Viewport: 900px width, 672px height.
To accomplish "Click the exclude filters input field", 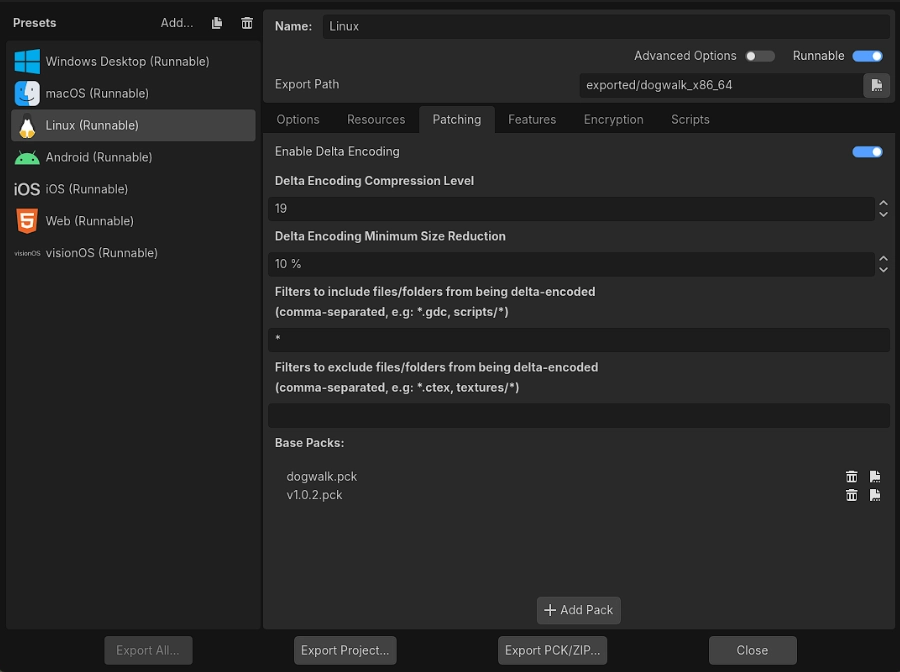I will (578, 415).
